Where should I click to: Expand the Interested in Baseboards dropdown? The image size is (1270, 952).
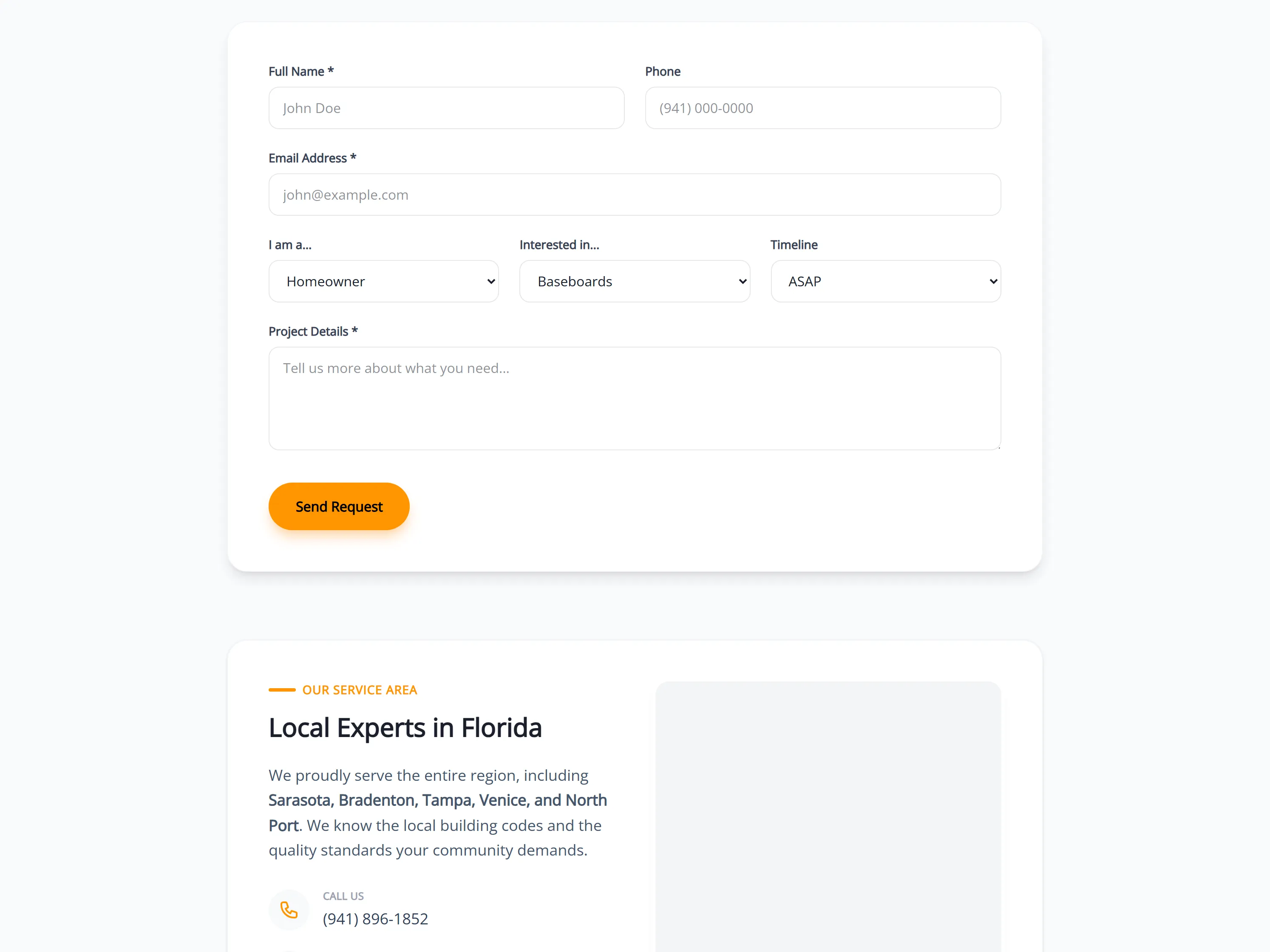635,281
